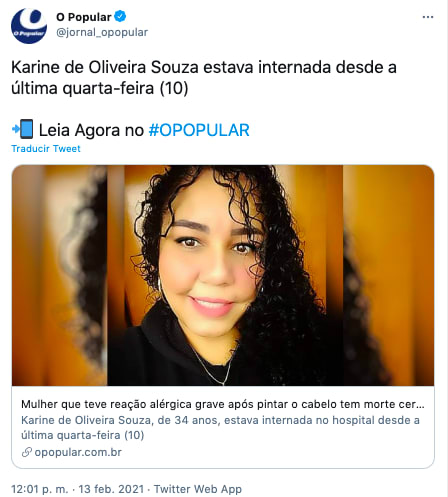448x497 pixels.
Task: Click the card description about Karine, 34 anos
Action: (x=220, y=428)
